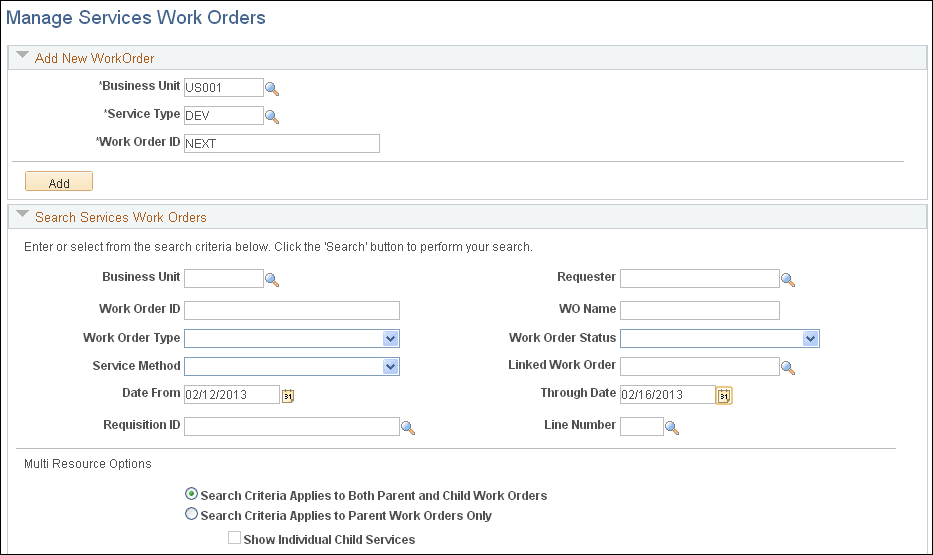
Task: Click the Line Number input field
Action: (x=641, y=427)
